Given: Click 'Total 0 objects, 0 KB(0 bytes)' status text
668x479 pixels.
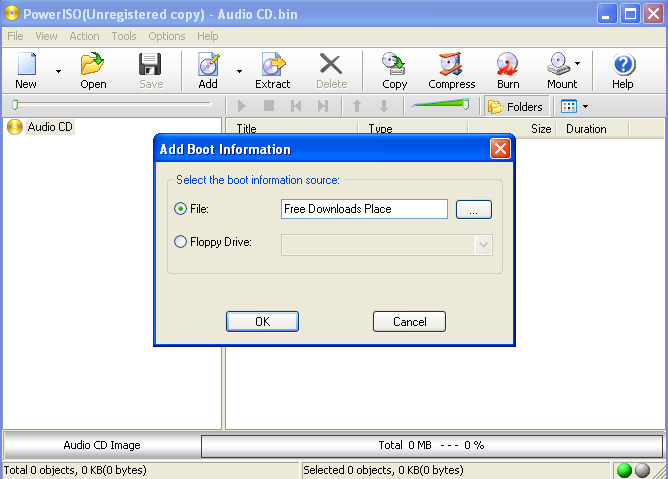Looking at the screenshot, I should [x=75, y=470].
